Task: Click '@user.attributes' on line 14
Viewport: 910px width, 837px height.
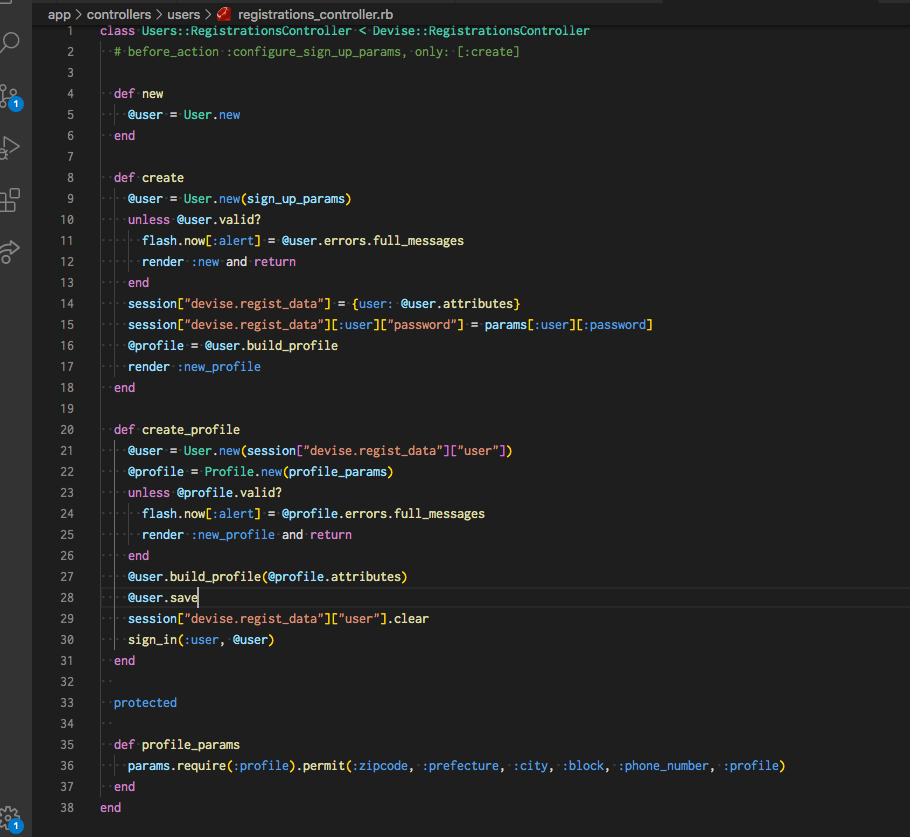Action: (x=457, y=304)
